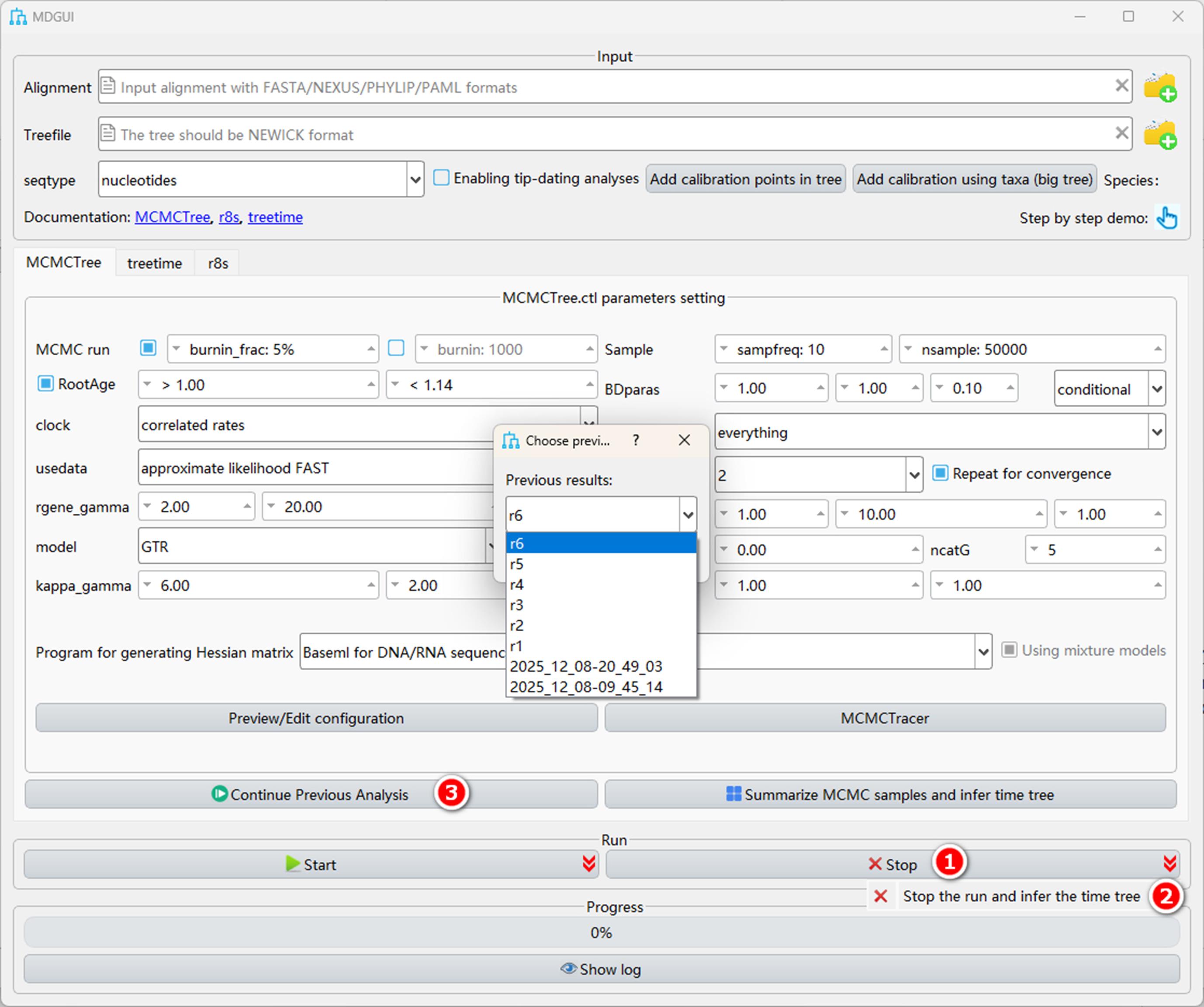Screen dimensions: 1204x1007
Task: Choose r3 from previous results
Action: click(x=602, y=605)
